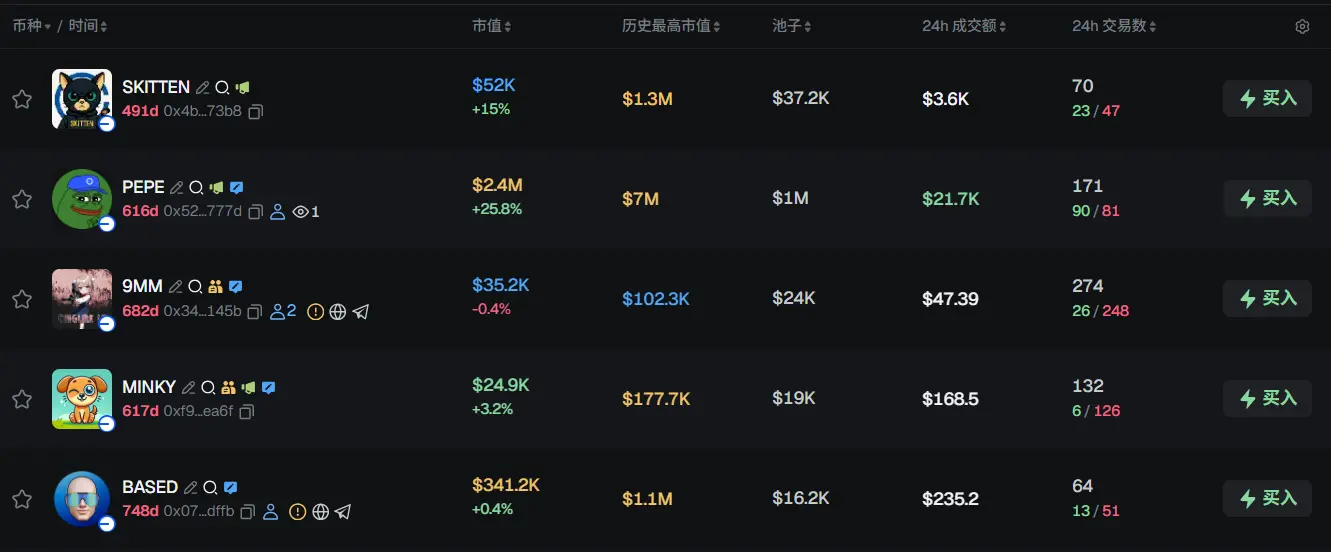Screen dimensions: 1331x552
Task: Click the warning alert icon on 9MM row
Action: 315,312
